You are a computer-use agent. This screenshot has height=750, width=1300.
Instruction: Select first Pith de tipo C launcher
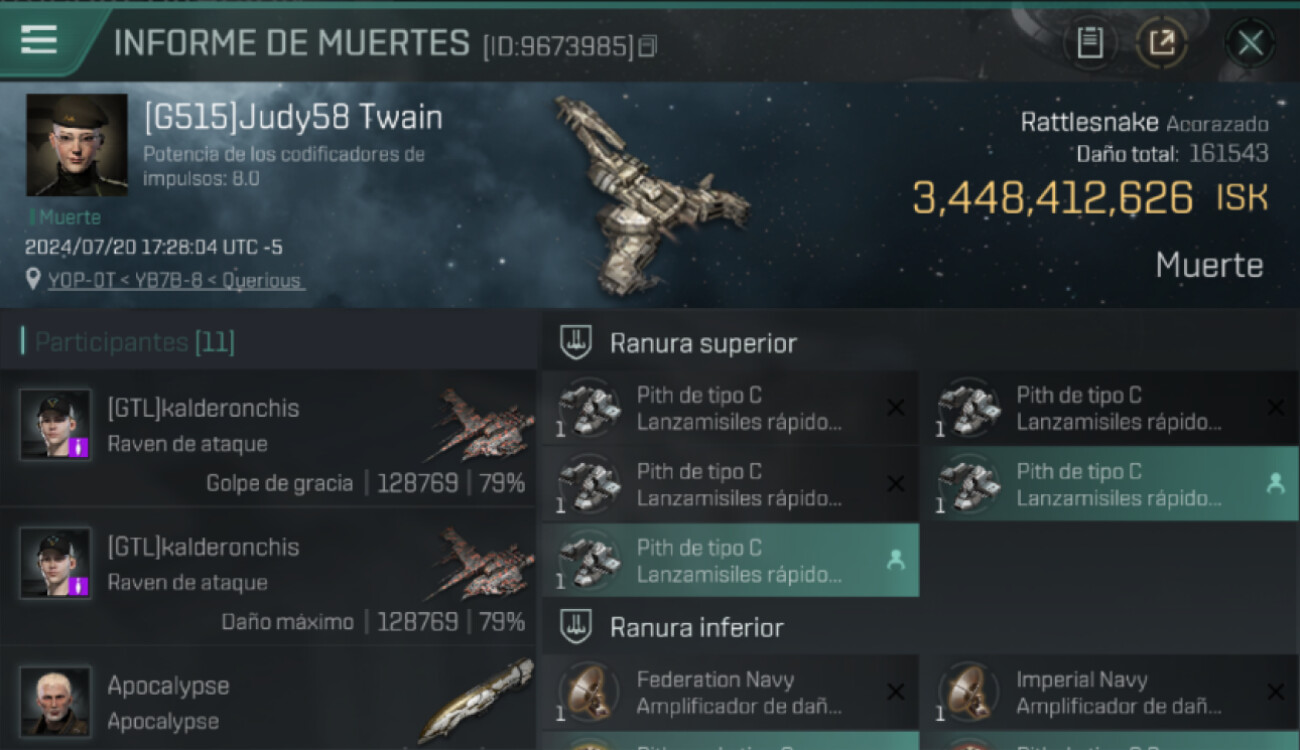pos(730,408)
